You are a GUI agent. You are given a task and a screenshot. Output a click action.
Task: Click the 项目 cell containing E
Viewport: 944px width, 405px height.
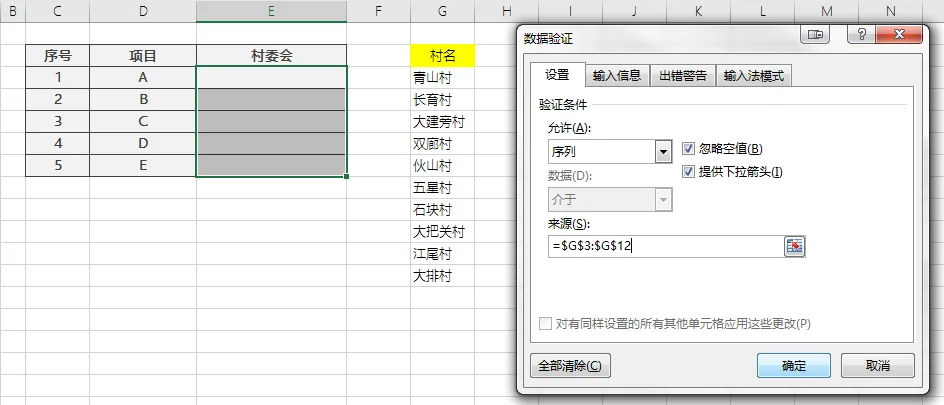143,165
